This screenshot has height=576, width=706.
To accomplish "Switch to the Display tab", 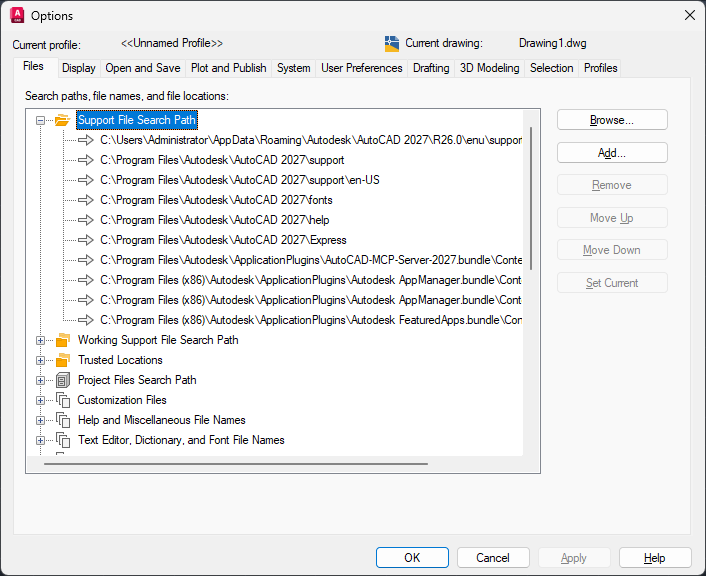I will 79,68.
